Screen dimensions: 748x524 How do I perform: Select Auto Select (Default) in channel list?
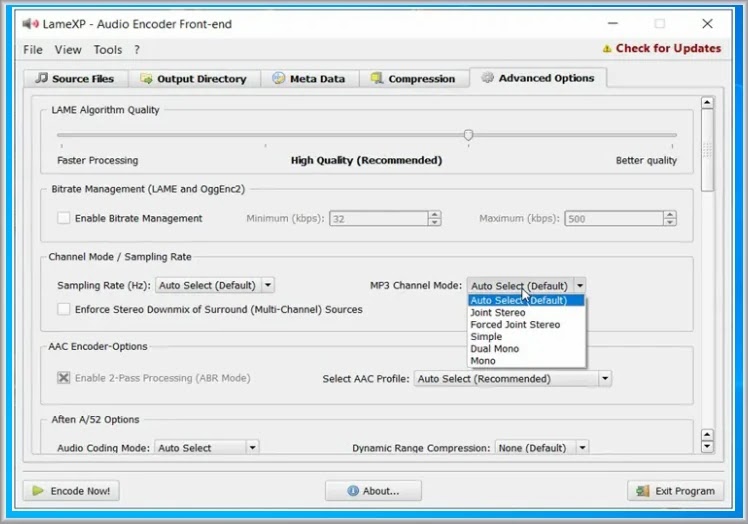coord(526,300)
